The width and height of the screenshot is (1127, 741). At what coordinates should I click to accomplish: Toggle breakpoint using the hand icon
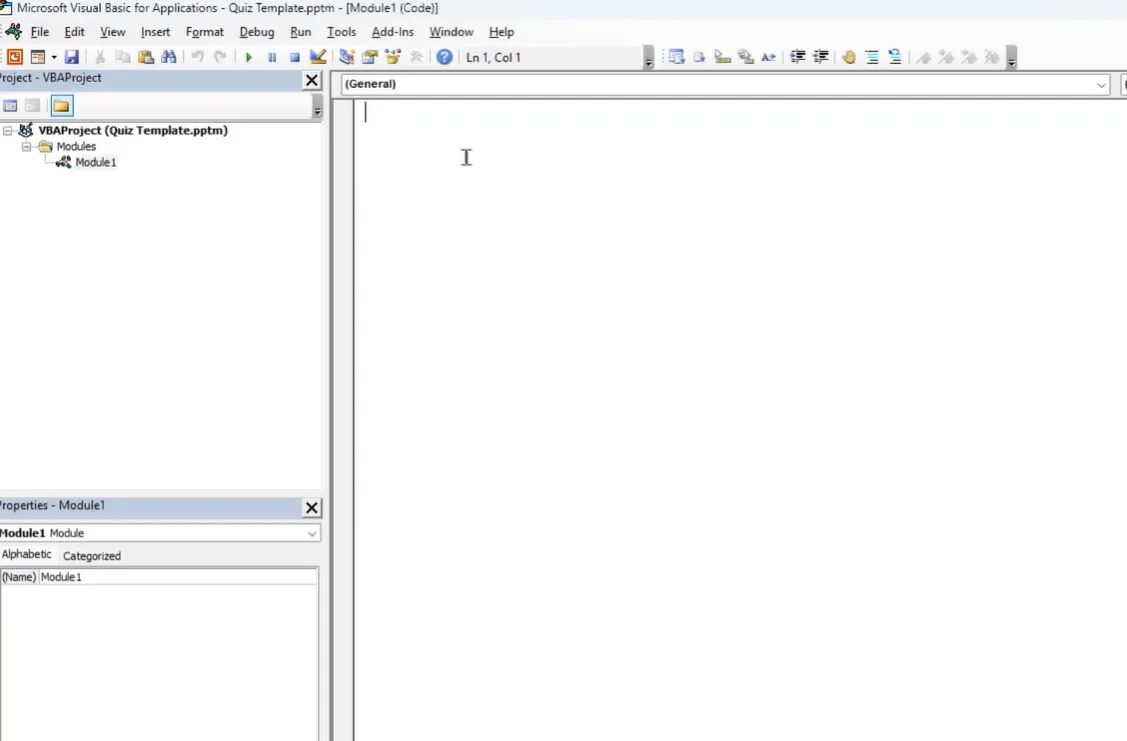[x=849, y=57]
